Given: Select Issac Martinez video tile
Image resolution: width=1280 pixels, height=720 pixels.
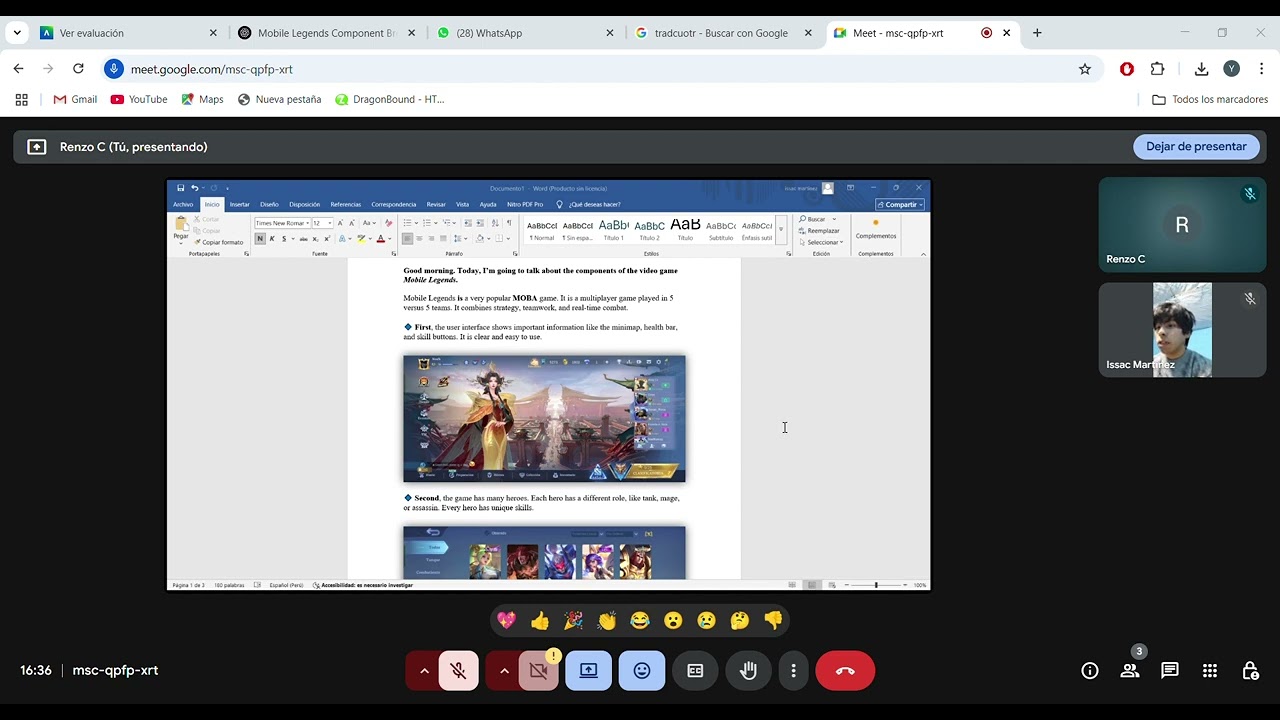Looking at the screenshot, I should coord(1182,330).
